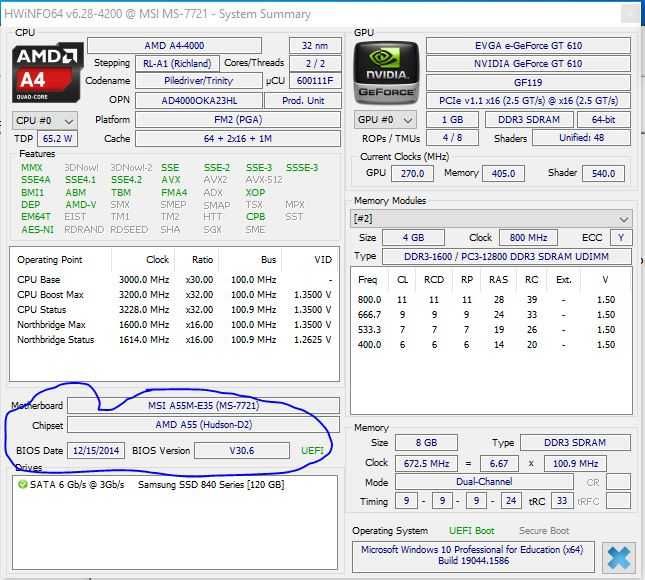Click the green SATA drive health icon
This screenshot has height=580, width=645.
[22, 485]
